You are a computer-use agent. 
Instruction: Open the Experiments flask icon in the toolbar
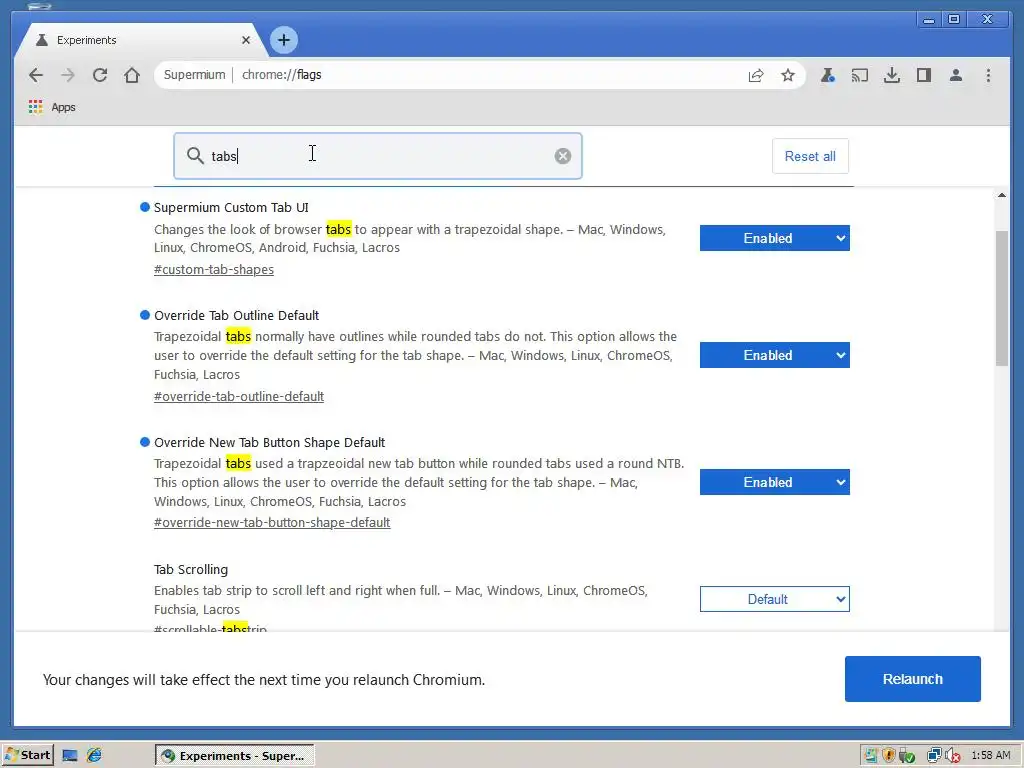pos(827,75)
